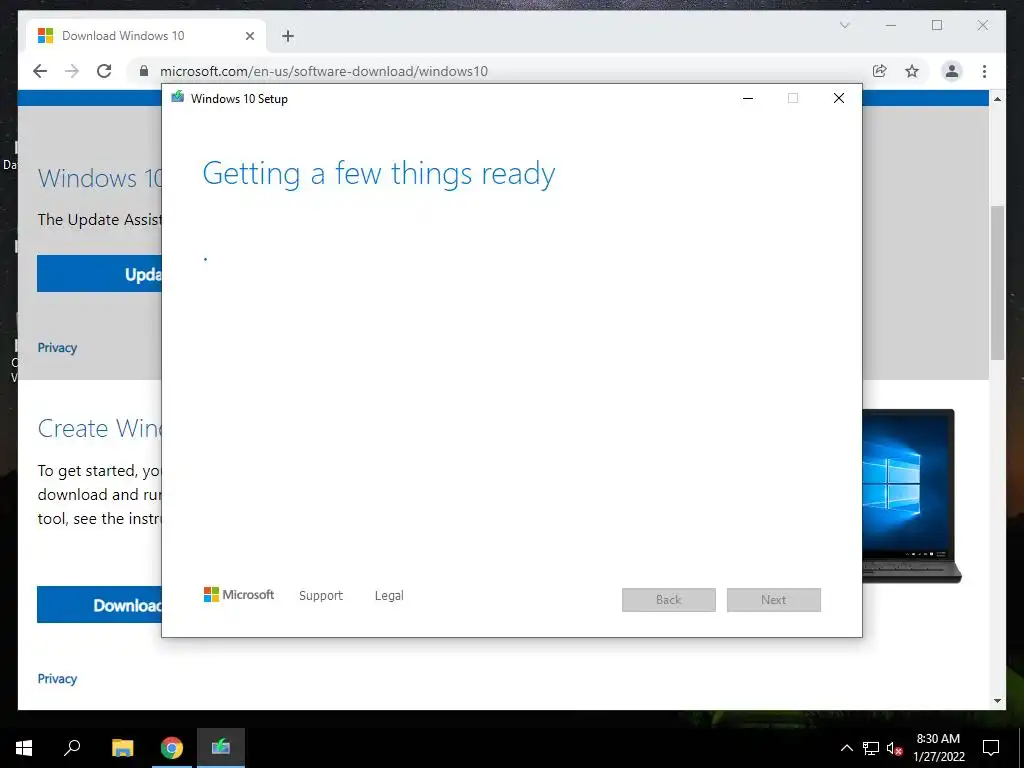Close the Download Windows 10 tab
This screenshot has width=1024, height=768.
pos(249,36)
